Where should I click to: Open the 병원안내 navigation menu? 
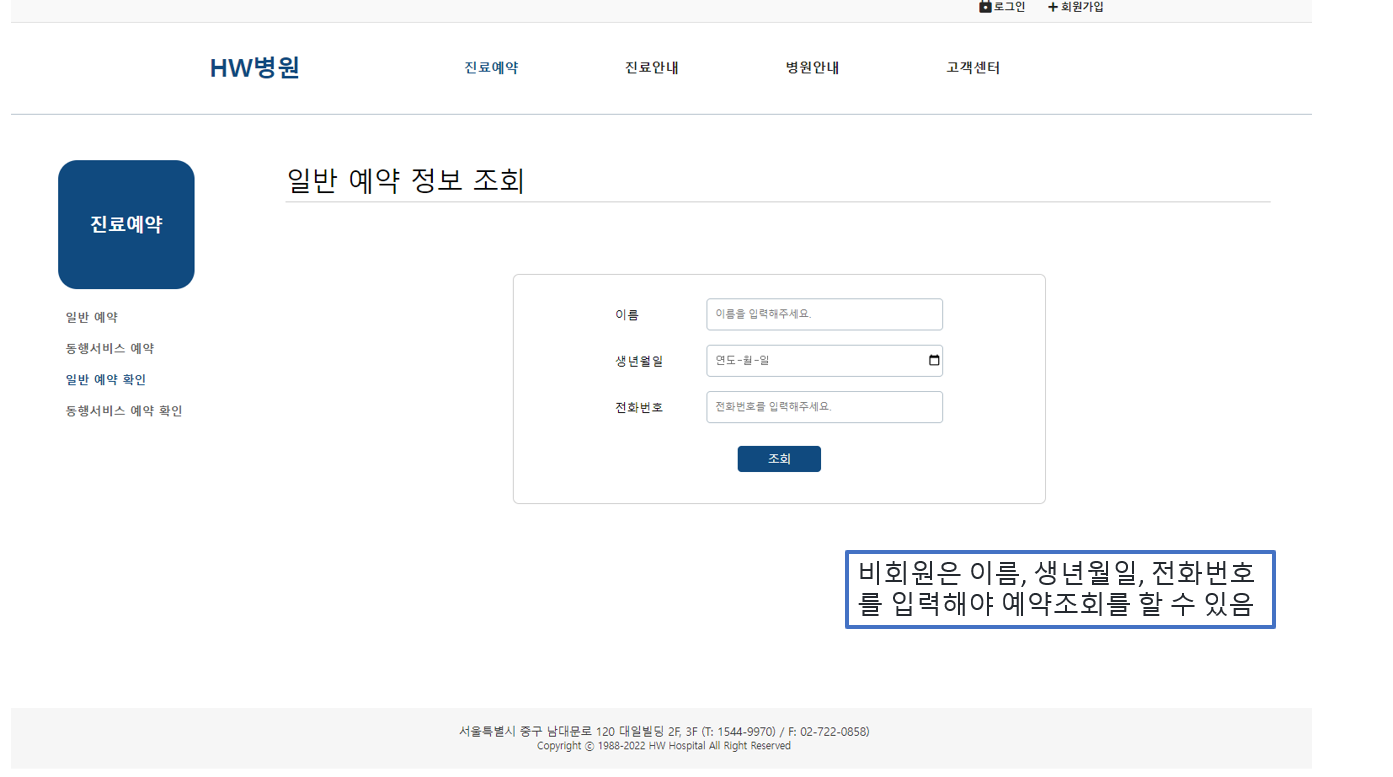812,67
